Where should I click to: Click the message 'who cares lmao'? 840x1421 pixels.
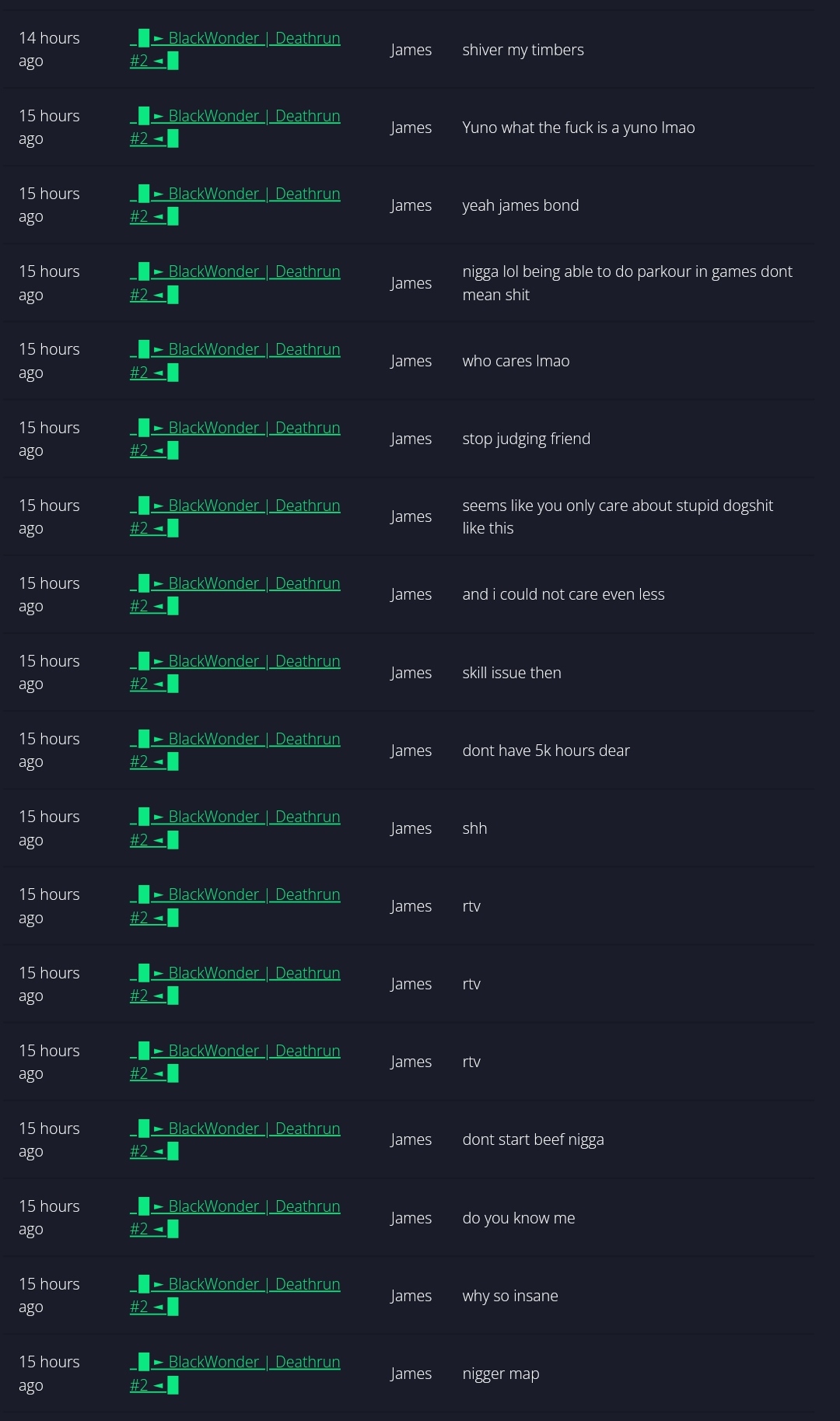point(516,361)
